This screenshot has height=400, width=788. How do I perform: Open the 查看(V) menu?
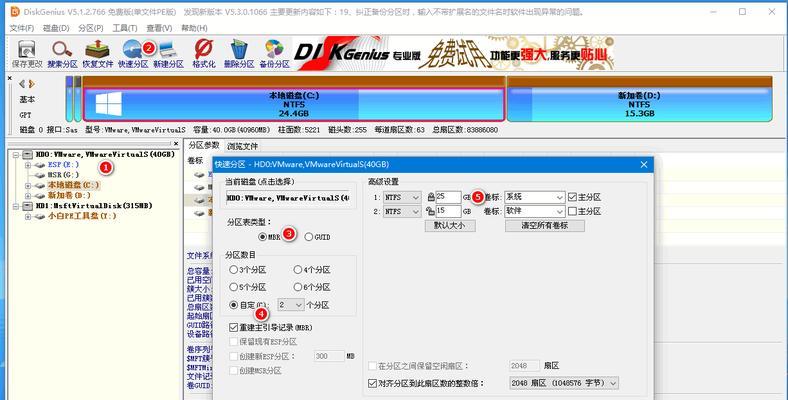pos(159,28)
